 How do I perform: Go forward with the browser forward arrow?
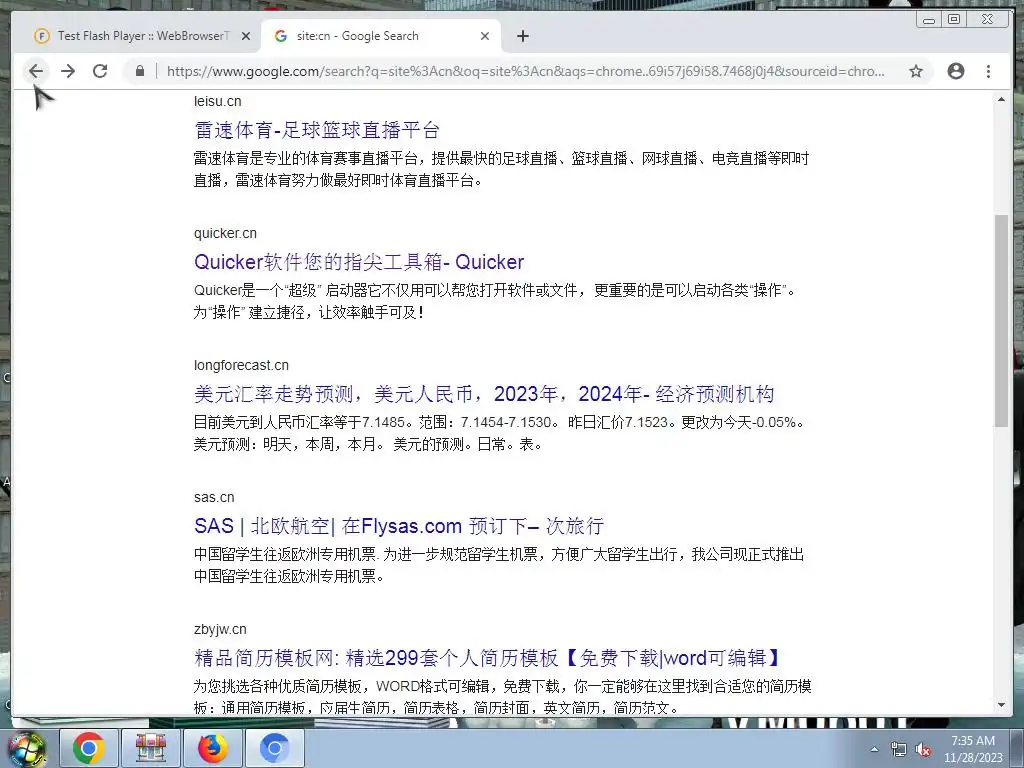tap(68, 71)
